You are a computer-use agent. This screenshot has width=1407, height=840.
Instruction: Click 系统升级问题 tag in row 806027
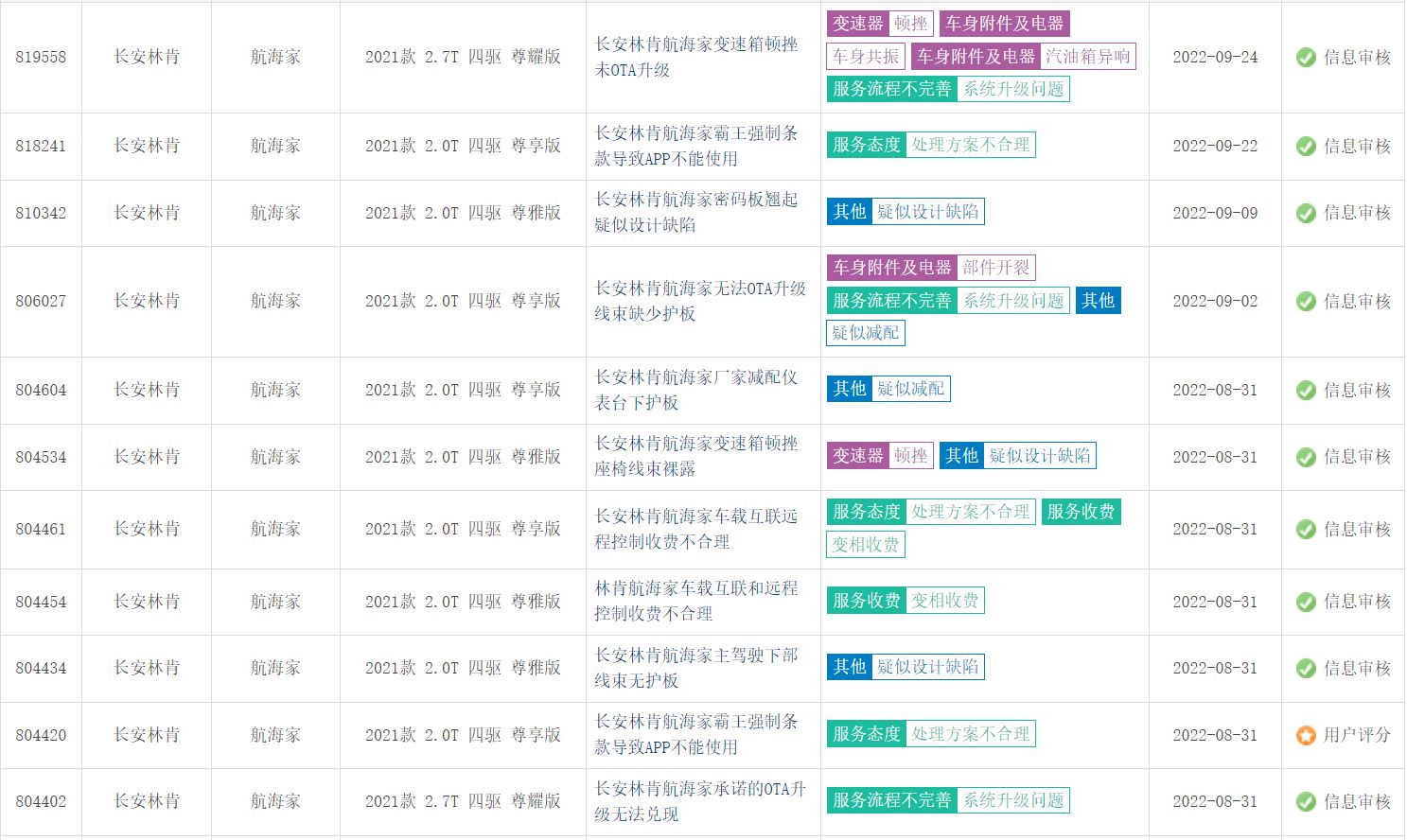pos(1013,301)
